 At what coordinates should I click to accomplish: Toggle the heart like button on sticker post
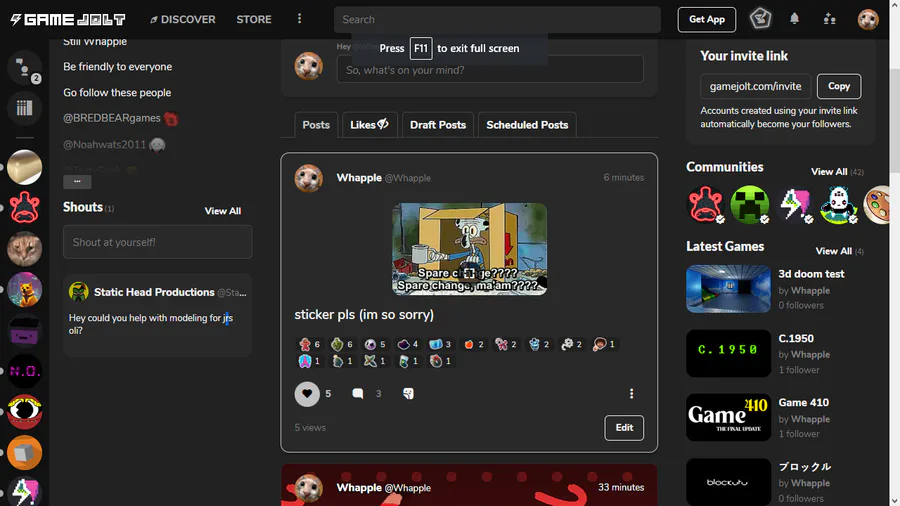point(307,394)
